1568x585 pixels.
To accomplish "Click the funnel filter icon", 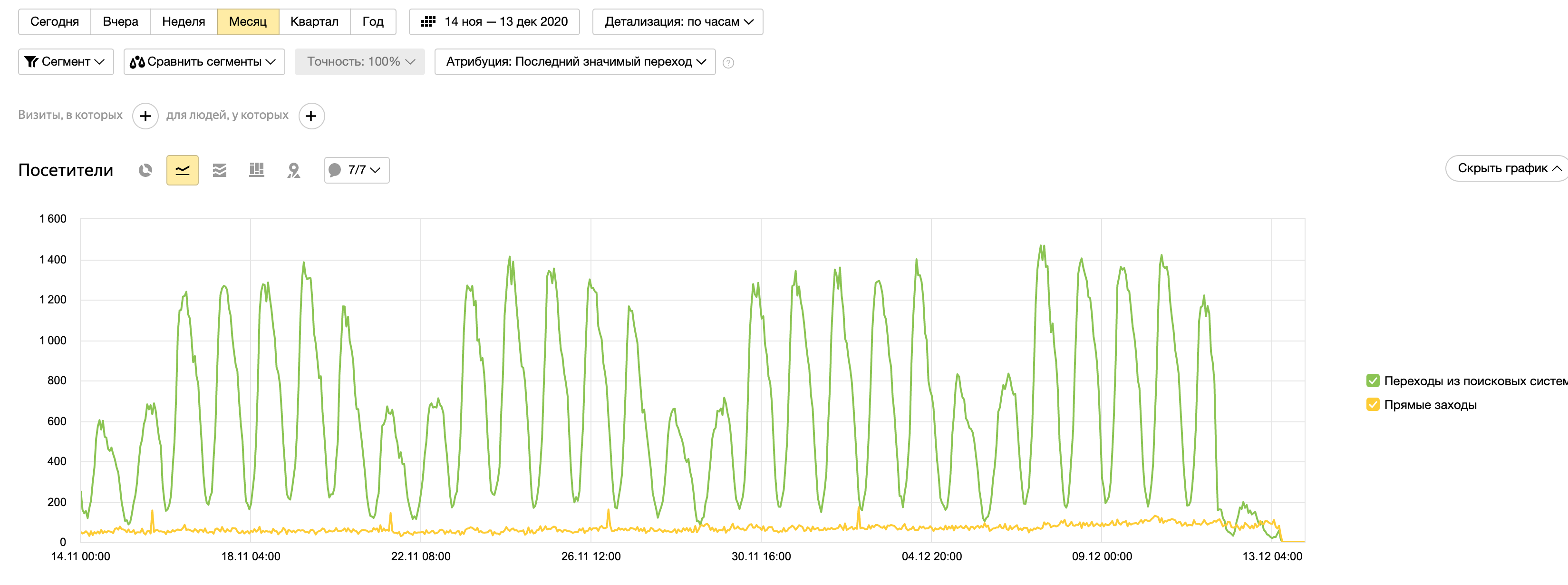I will click(31, 62).
